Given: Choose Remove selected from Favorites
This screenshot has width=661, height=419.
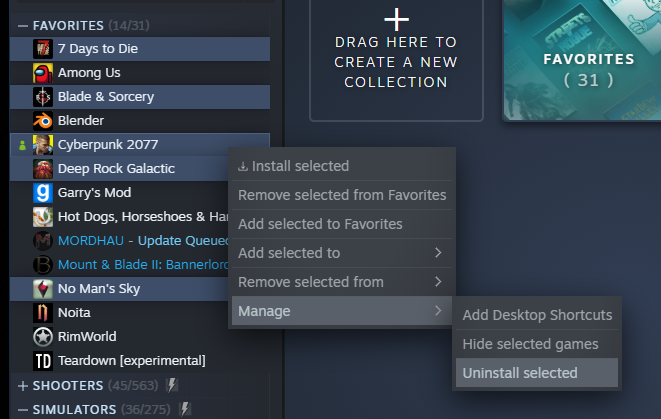Looking at the screenshot, I should coord(342,195).
